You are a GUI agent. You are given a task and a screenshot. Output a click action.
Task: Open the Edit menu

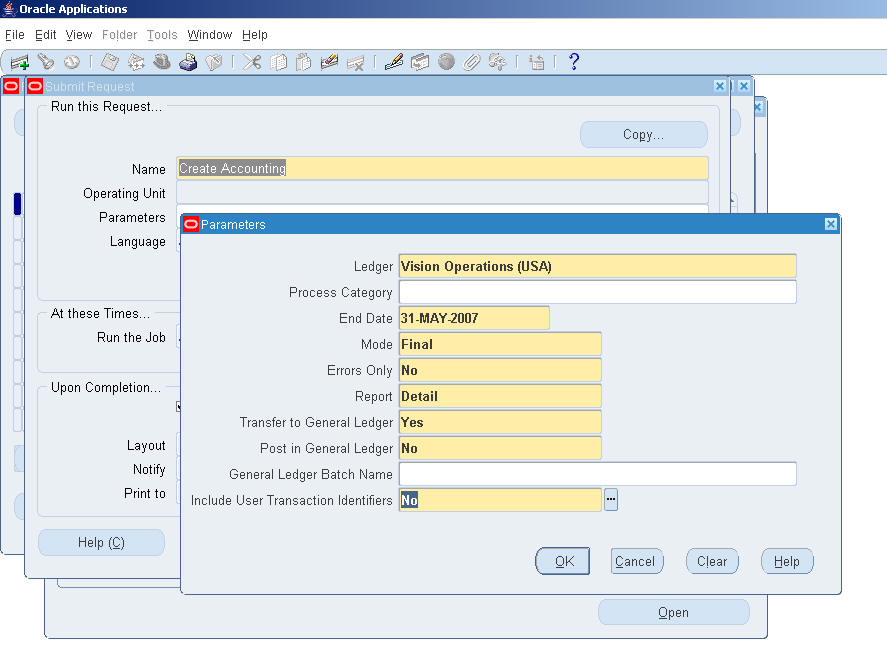click(x=46, y=35)
